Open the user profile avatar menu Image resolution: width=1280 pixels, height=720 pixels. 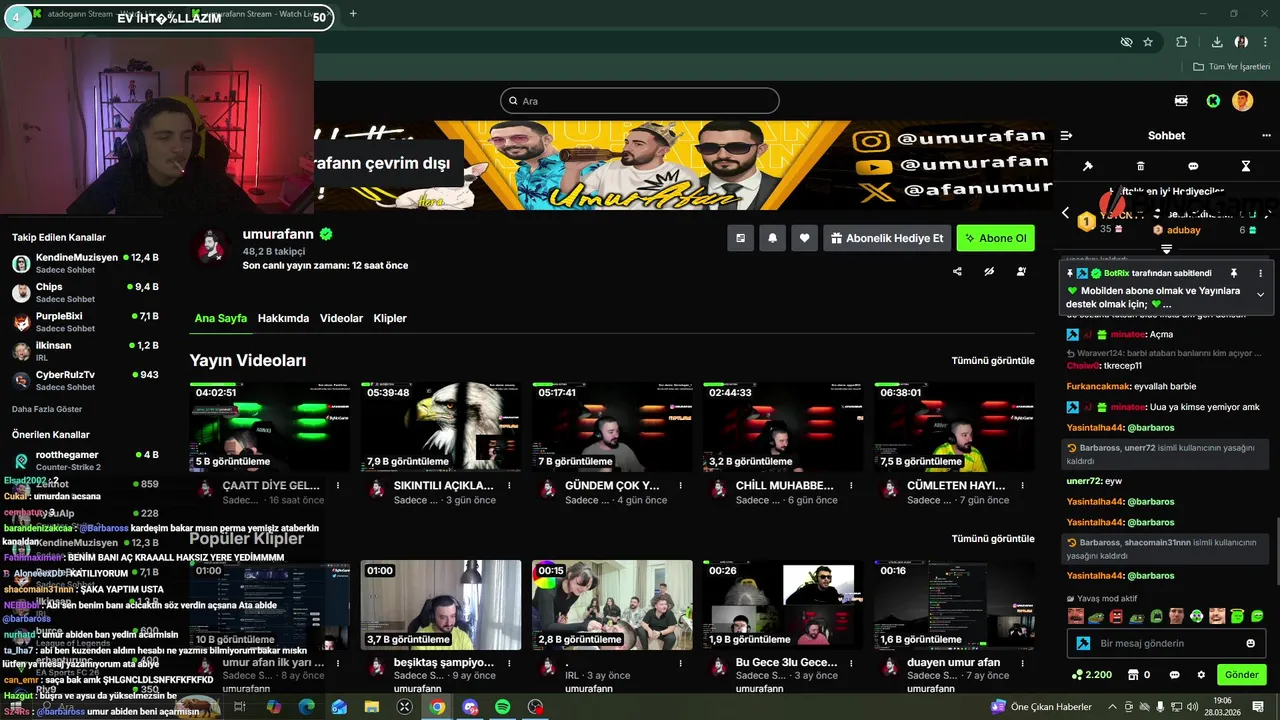pos(1242,101)
